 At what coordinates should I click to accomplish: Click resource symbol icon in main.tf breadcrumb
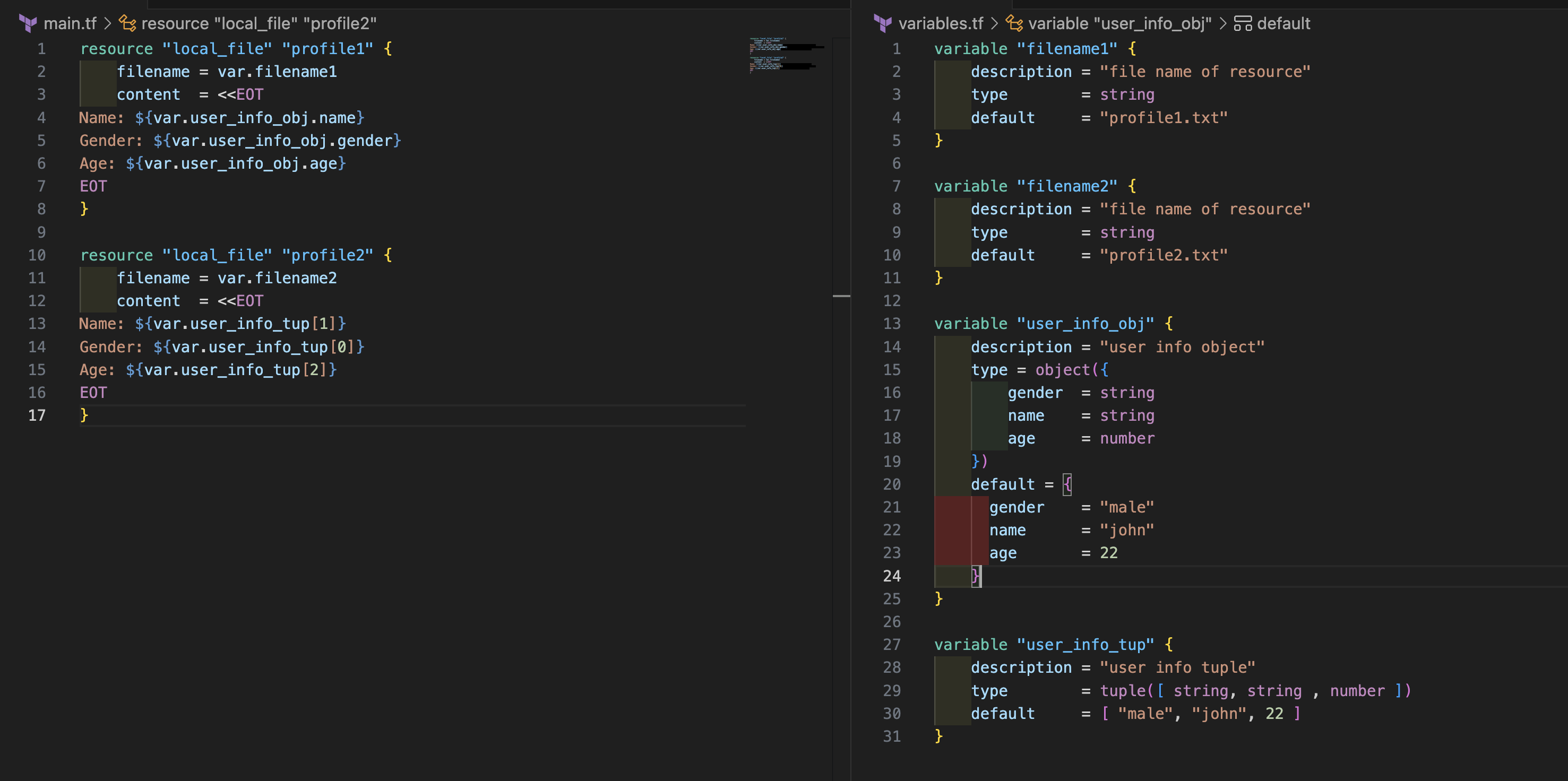(x=127, y=23)
